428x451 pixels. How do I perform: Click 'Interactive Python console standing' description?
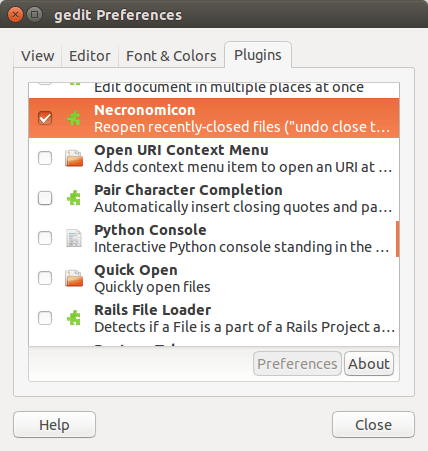coord(242,247)
